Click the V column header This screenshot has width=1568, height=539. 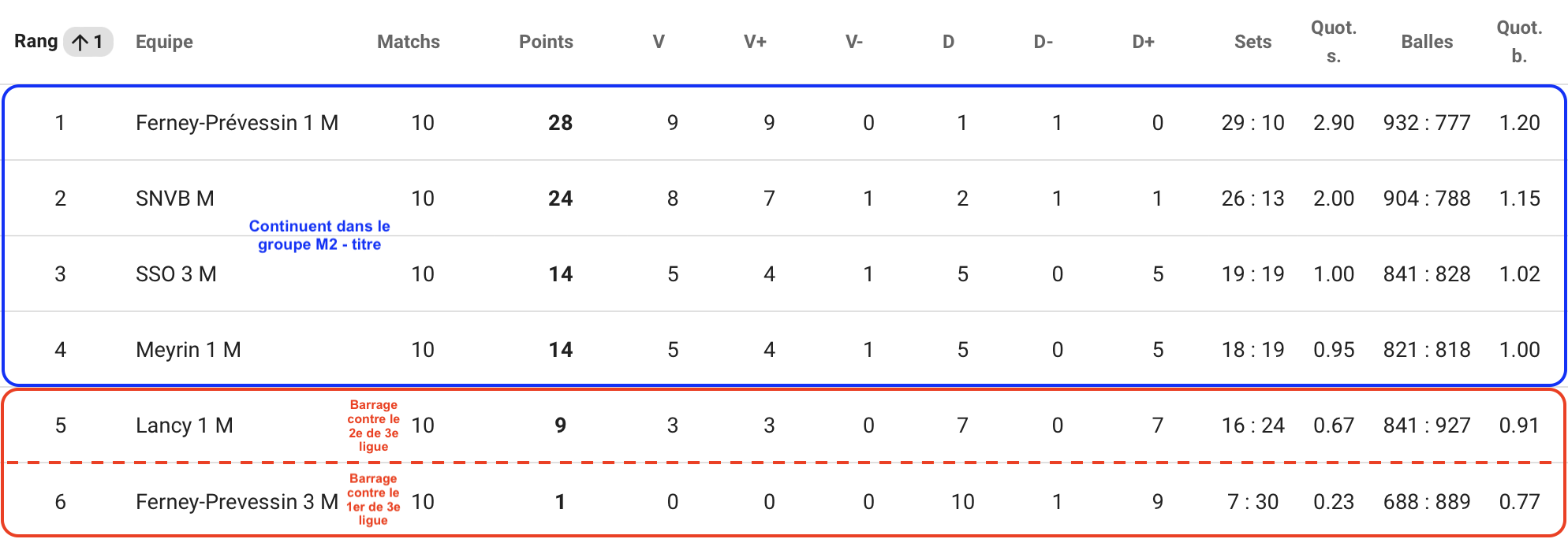pyautogui.click(x=659, y=42)
